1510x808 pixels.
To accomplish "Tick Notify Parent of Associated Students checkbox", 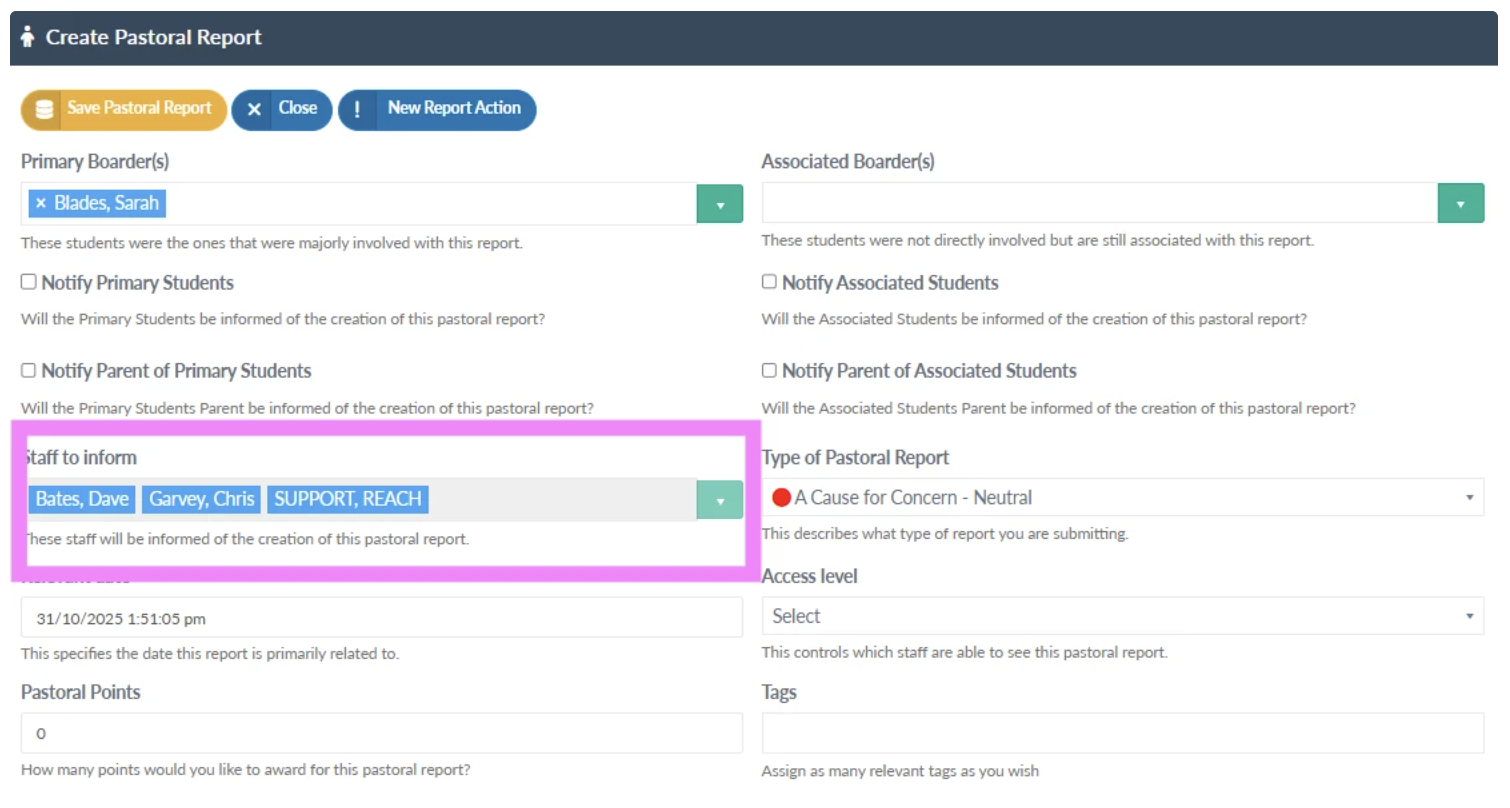I will click(769, 370).
